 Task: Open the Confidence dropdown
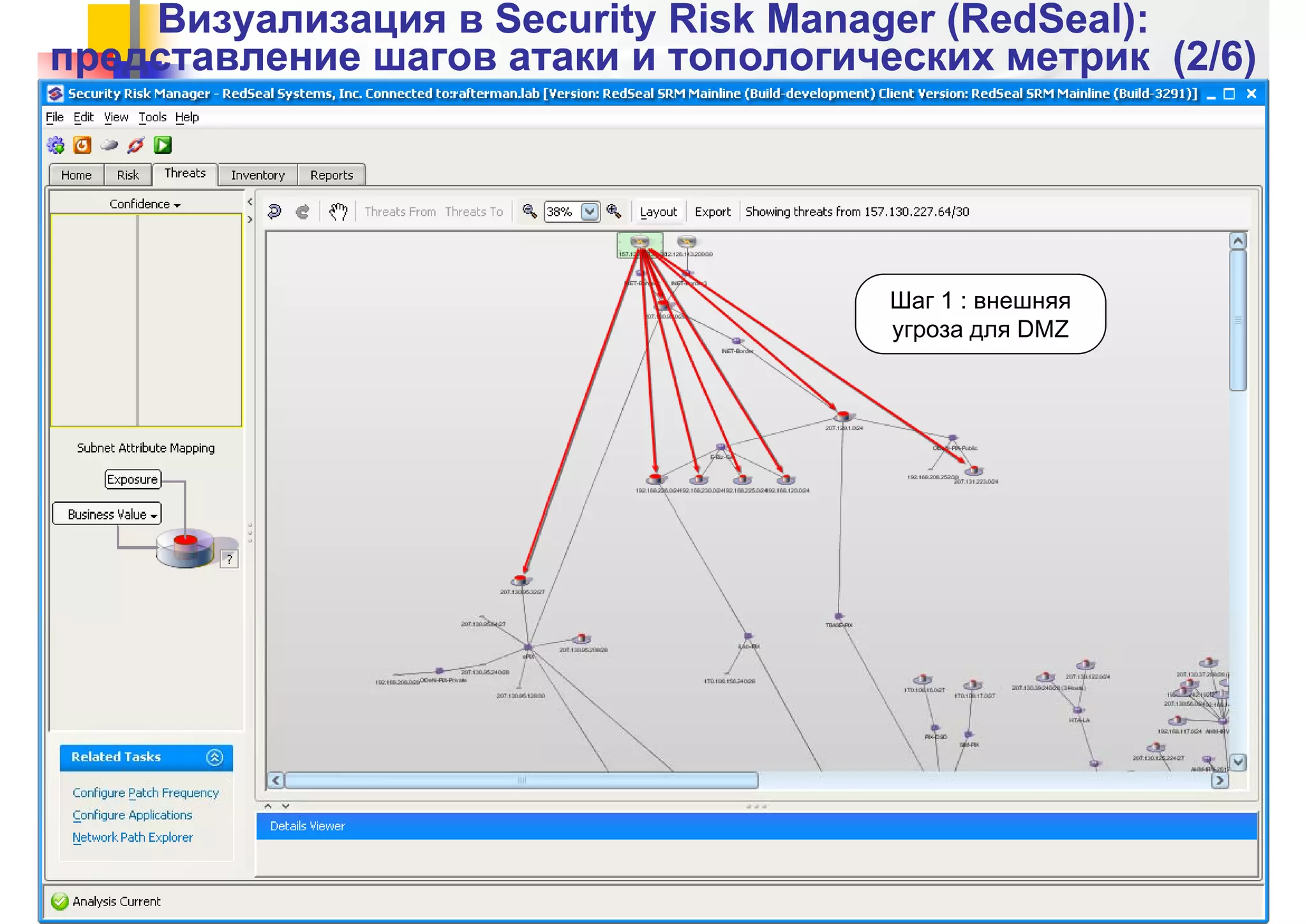click(x=145, y=204)
